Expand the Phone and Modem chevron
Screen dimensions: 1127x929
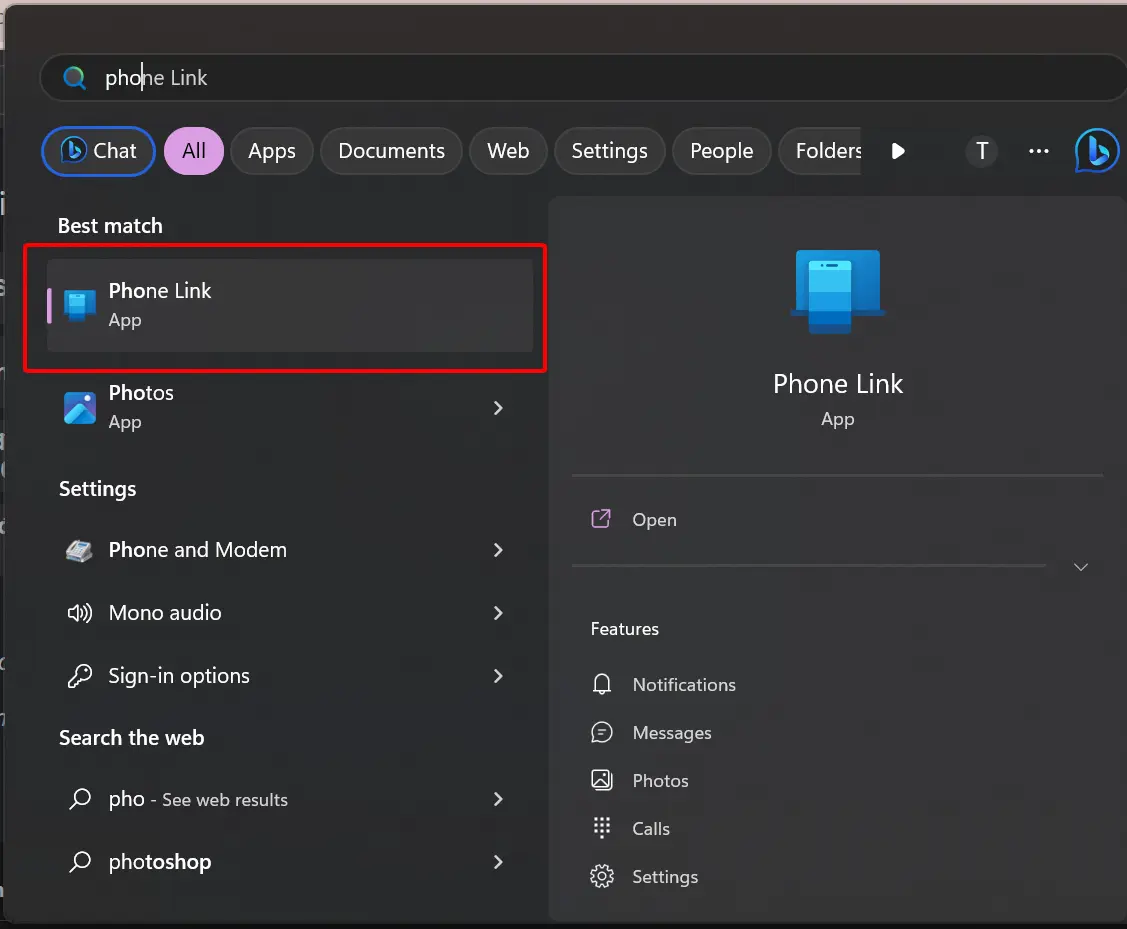498,551
